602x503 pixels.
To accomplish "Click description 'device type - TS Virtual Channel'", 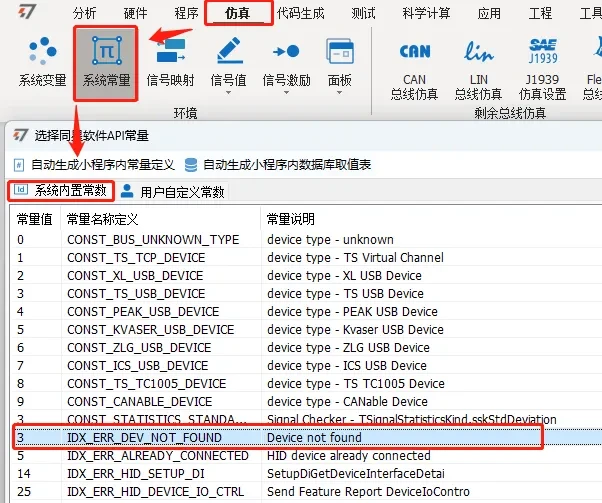I will pos(356,258).
